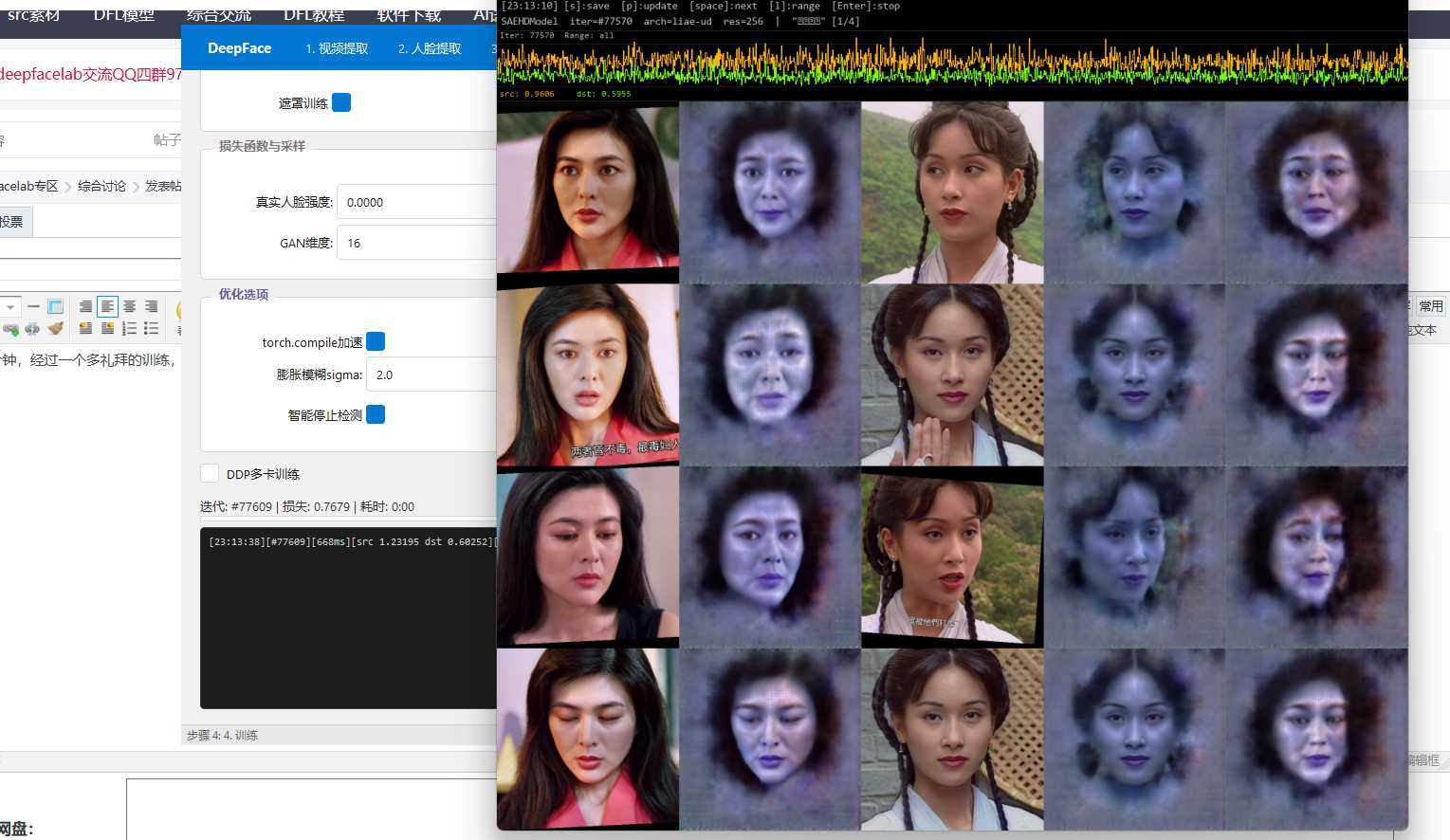Click the deepfacelab交流QQ四群 announcement link
The height and width of the screenshot is (840, 1450).
coord(90,74)
